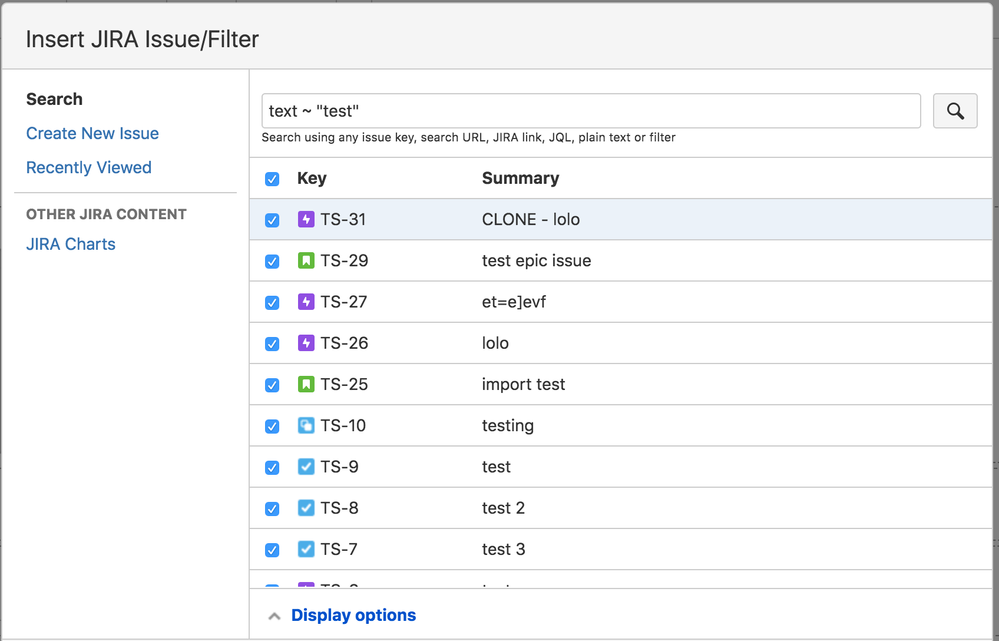
Task: Uncheck the TS-31 row checkbox
Action: click(x=272, y=220)
